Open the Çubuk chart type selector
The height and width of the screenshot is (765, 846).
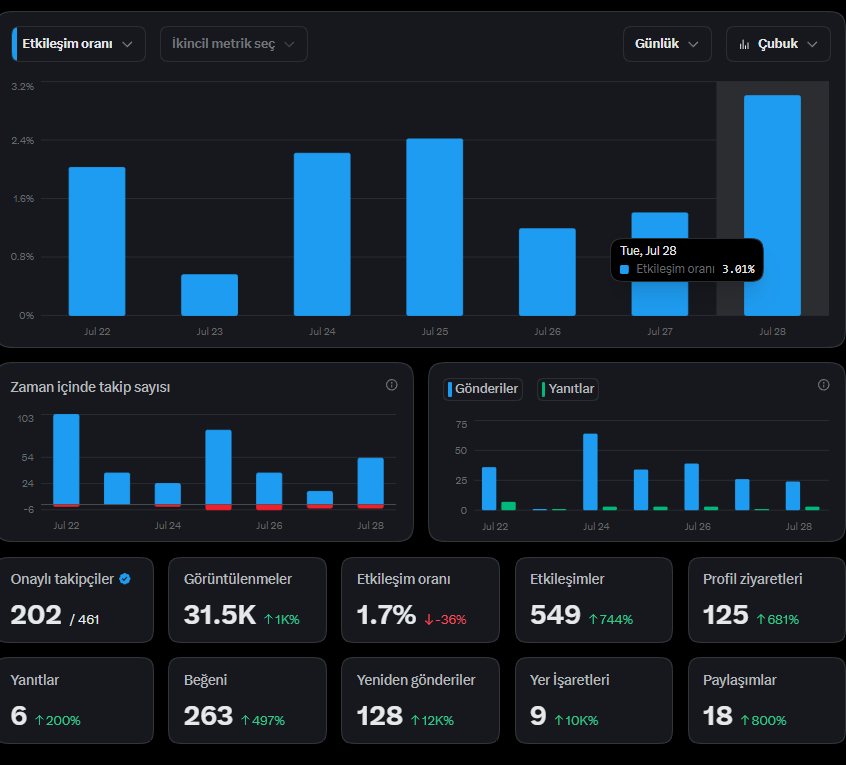point(778,44)
